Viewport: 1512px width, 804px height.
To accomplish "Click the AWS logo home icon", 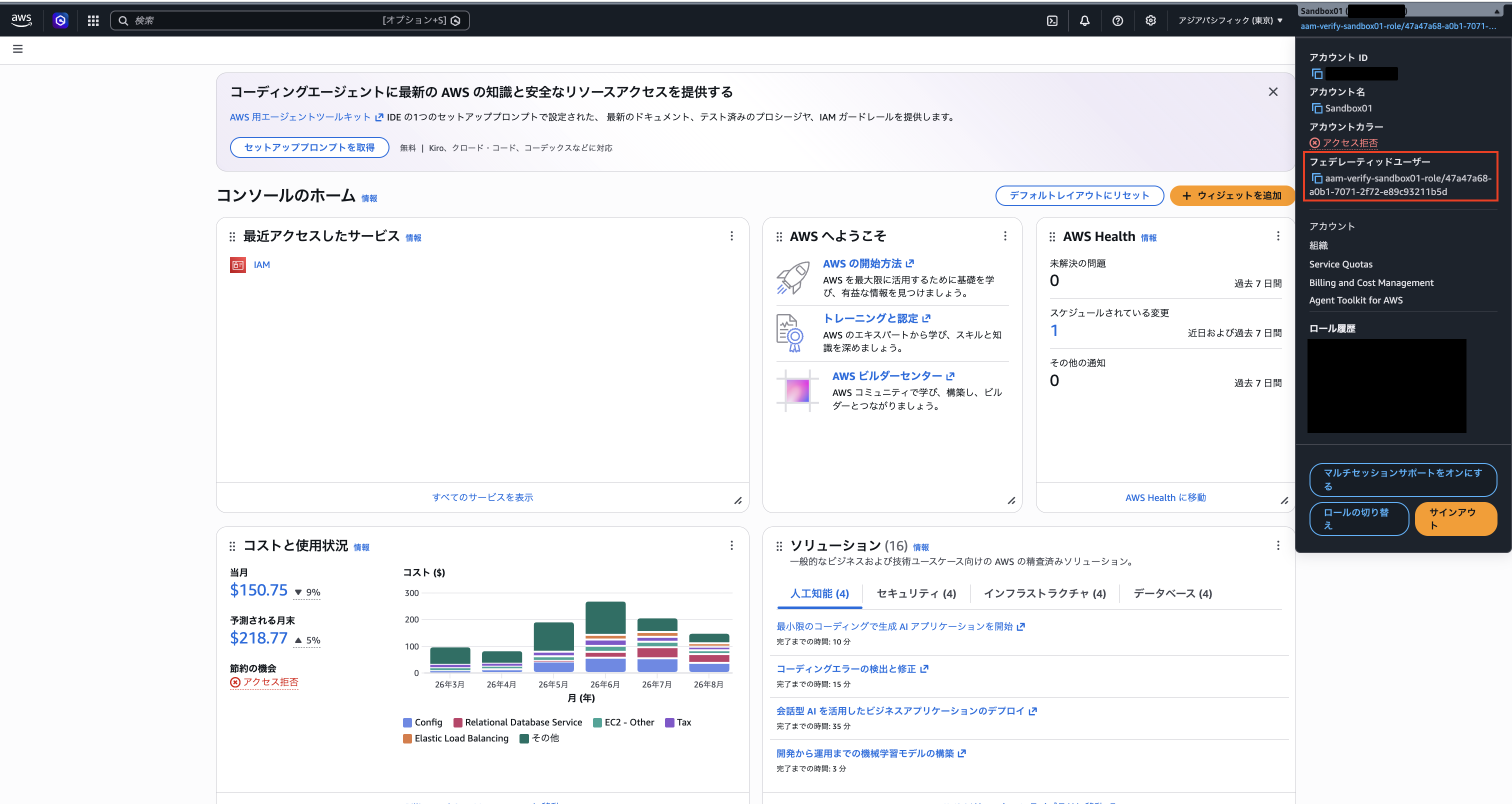I will 21,20.
